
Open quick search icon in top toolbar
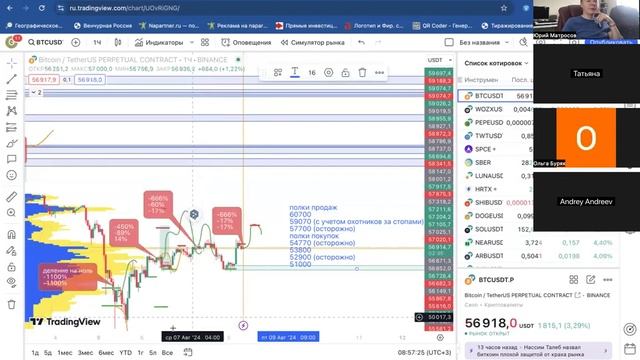coord(523,42)
